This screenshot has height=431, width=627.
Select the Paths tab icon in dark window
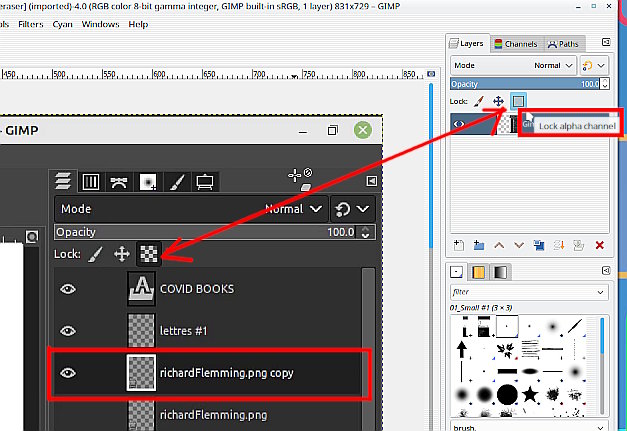click(x=119, y=182)
